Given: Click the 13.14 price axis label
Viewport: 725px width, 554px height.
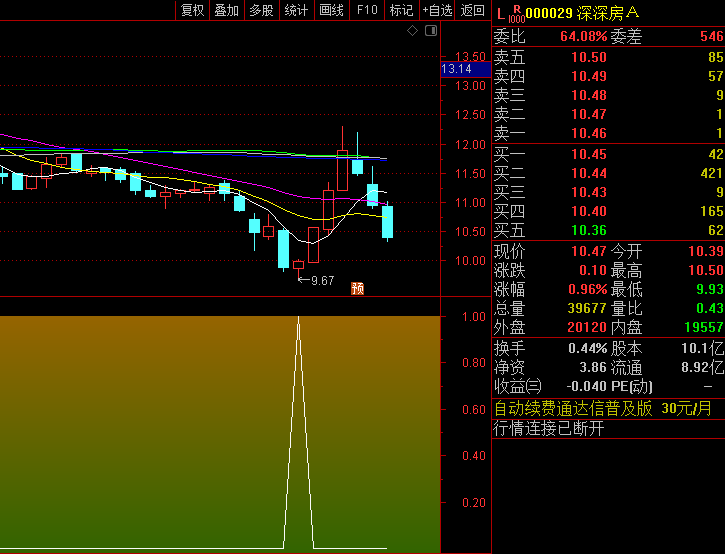Looking at the screenshot, I should pyautogui.click(x=466, y=69).
